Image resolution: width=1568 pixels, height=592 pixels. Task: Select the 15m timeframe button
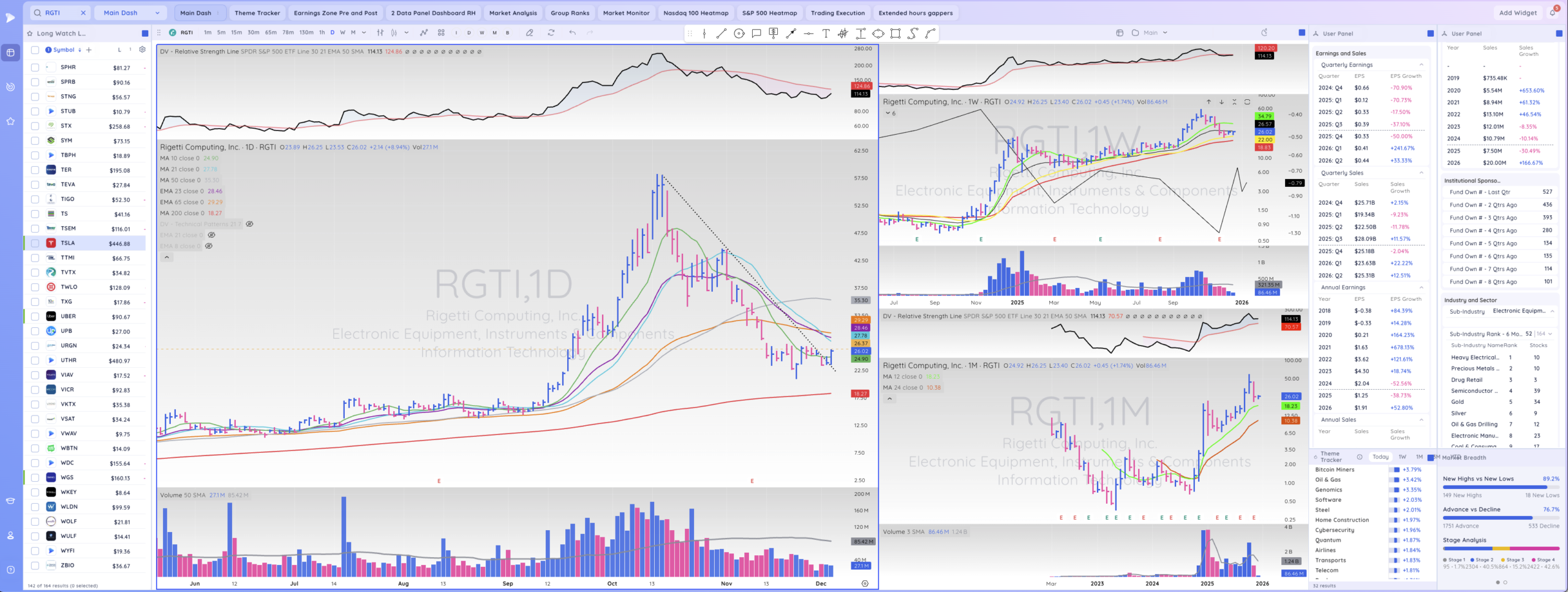(x=236, y=32)
